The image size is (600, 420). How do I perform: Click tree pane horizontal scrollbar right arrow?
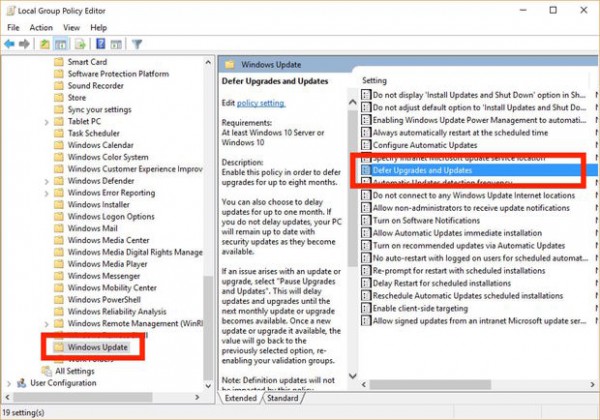[x=197, y=397]
